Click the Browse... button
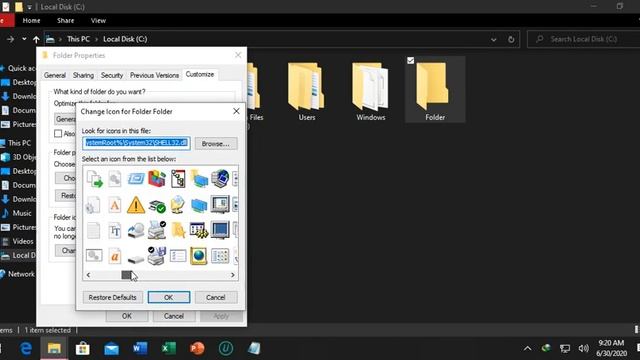The height and width of the screenshot is (360, 640). 216,144
